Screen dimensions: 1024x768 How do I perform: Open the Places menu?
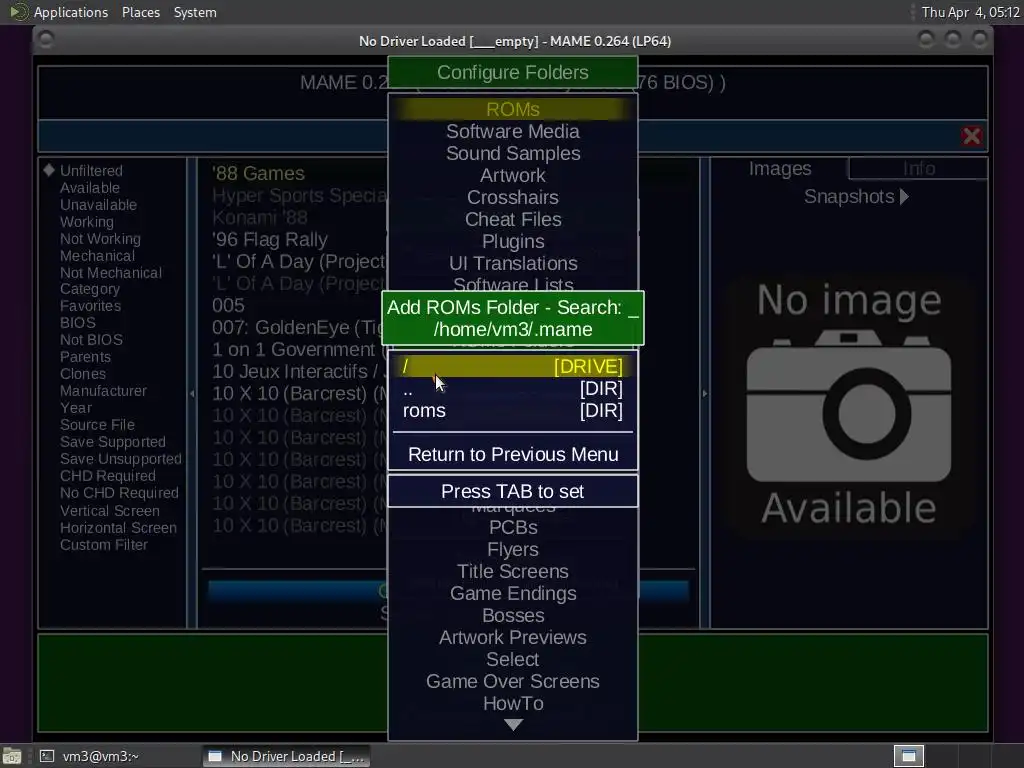(140, 12)
